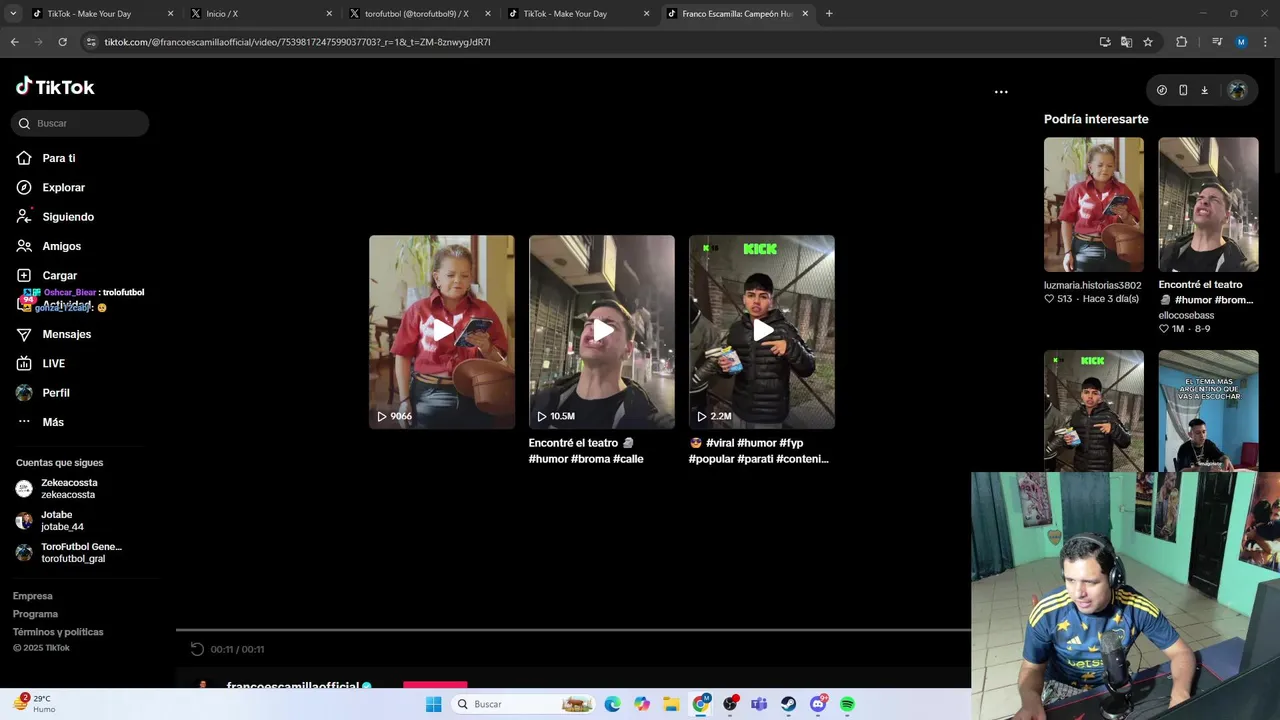The image size is (1280, 720).
Task: Click the Windows taskbar search box
Action: (x=523, y=704)
